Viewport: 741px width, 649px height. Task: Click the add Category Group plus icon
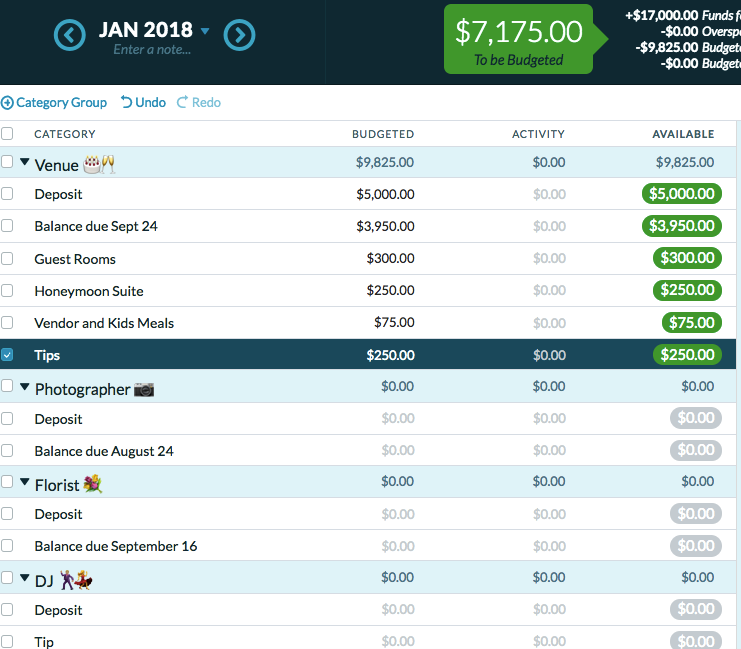pos(7,103)
